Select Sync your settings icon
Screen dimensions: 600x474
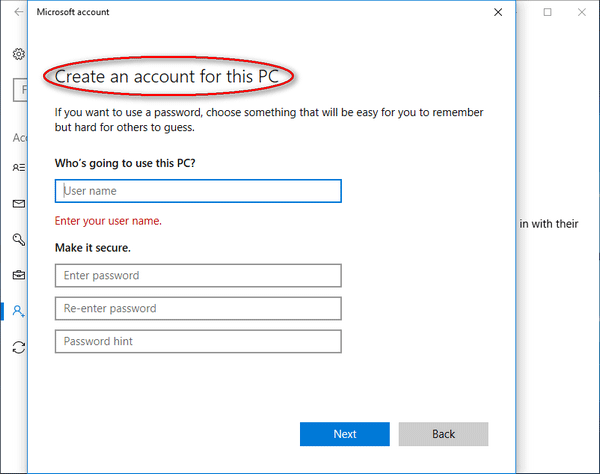click(x=18, y=347)
